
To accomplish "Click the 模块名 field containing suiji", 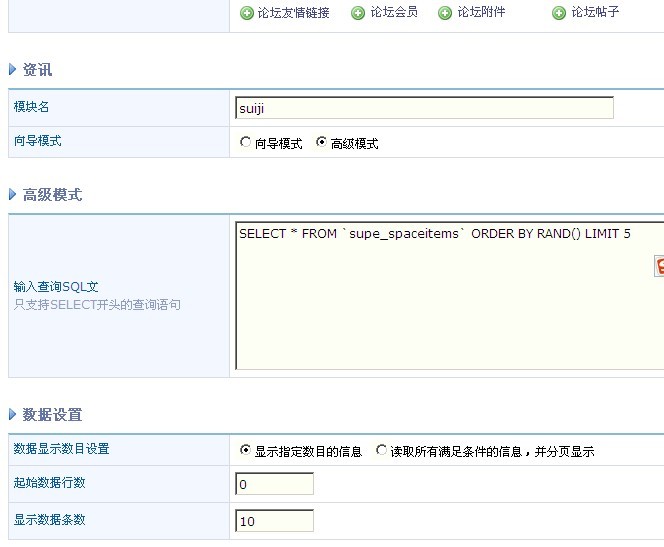I will tap(425, 108).
